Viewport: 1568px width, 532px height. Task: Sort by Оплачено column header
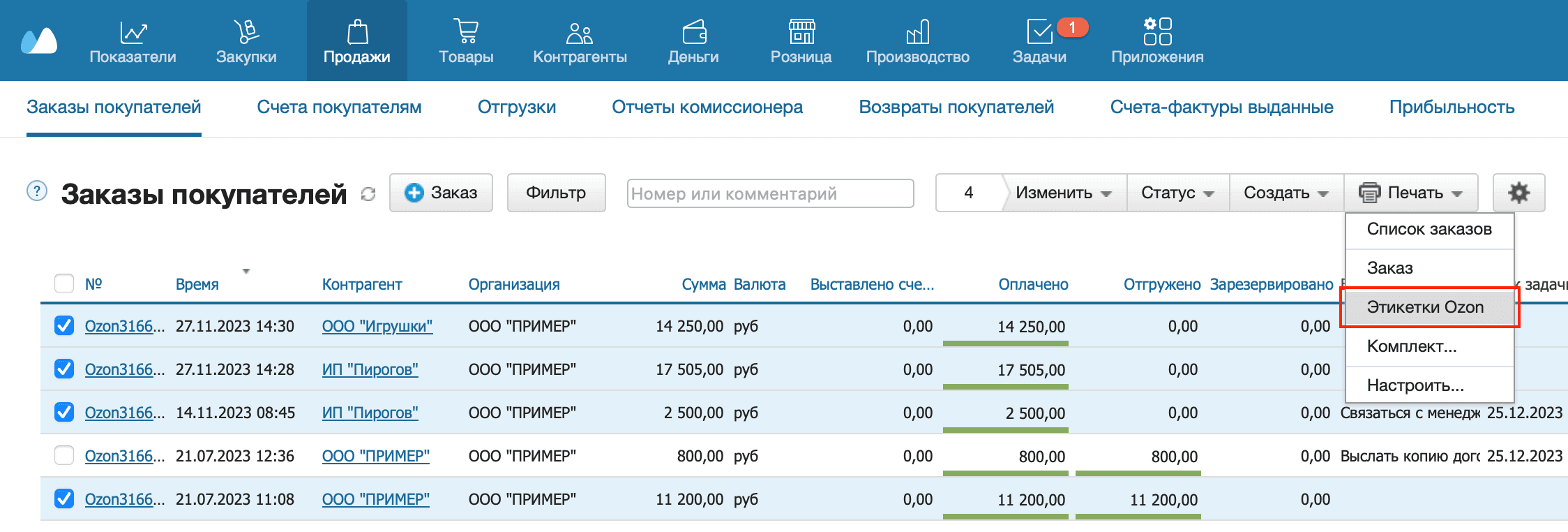tap(1033, 284)
